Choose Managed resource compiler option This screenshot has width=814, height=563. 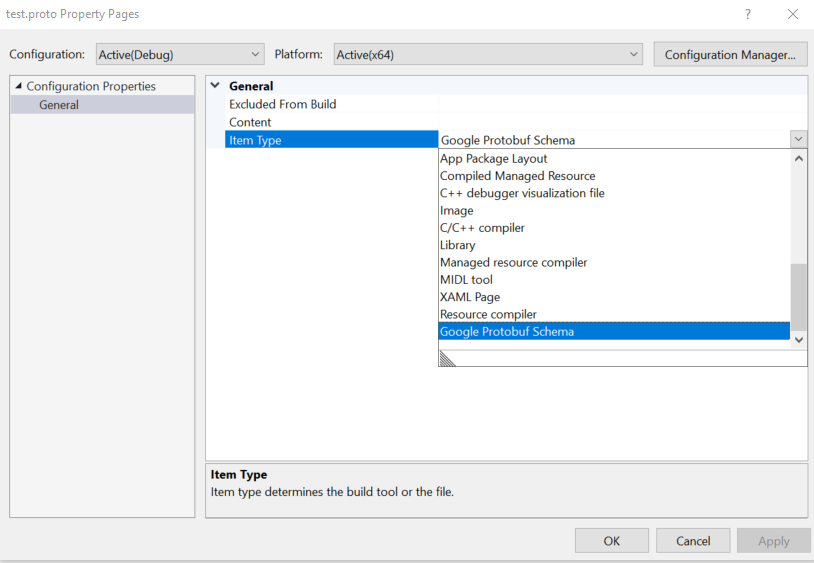tap(614, 263)
